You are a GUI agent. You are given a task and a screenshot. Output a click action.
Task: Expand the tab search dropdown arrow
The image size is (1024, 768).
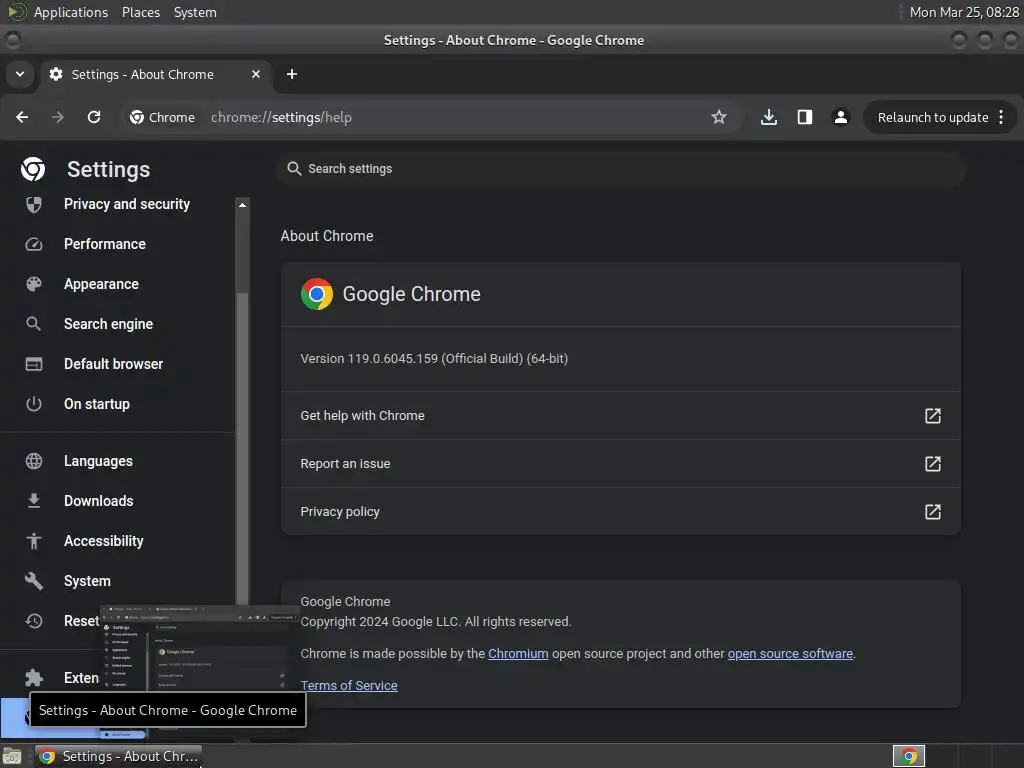[x=20, y=74]
